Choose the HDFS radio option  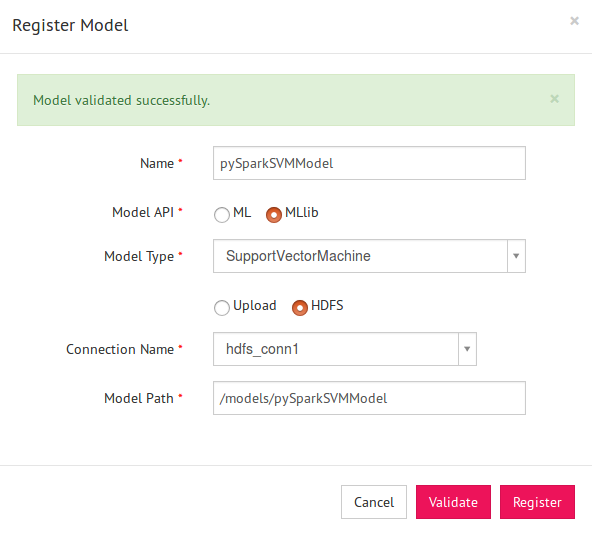(300, 308)
